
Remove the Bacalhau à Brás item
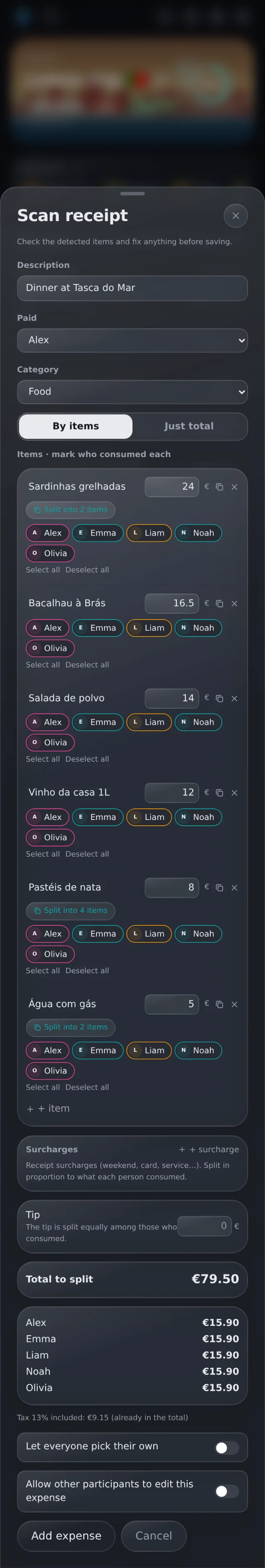pyautogui.click(x=234, y=603)
